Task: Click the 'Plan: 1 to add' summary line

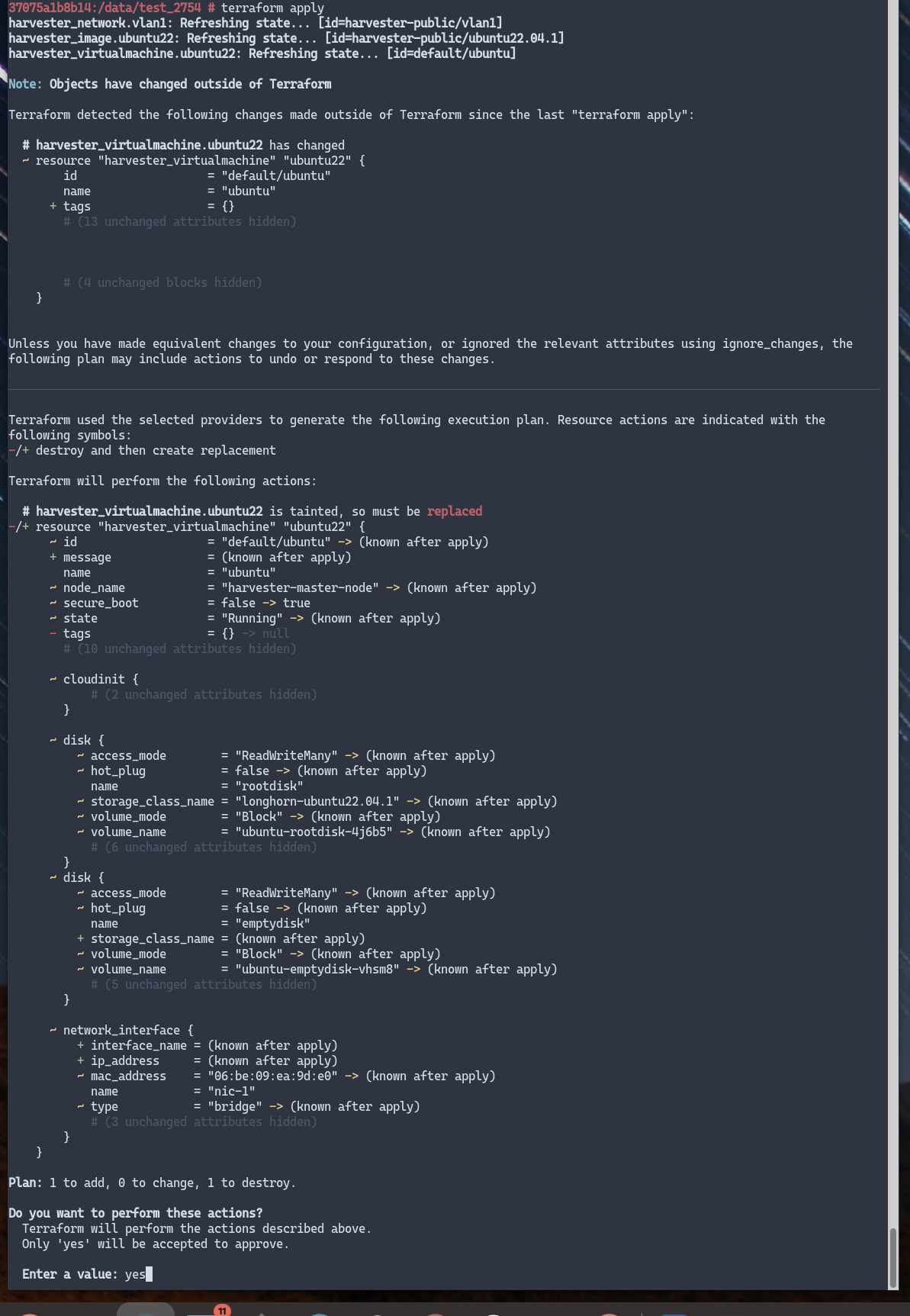Action: point(152,1182)
